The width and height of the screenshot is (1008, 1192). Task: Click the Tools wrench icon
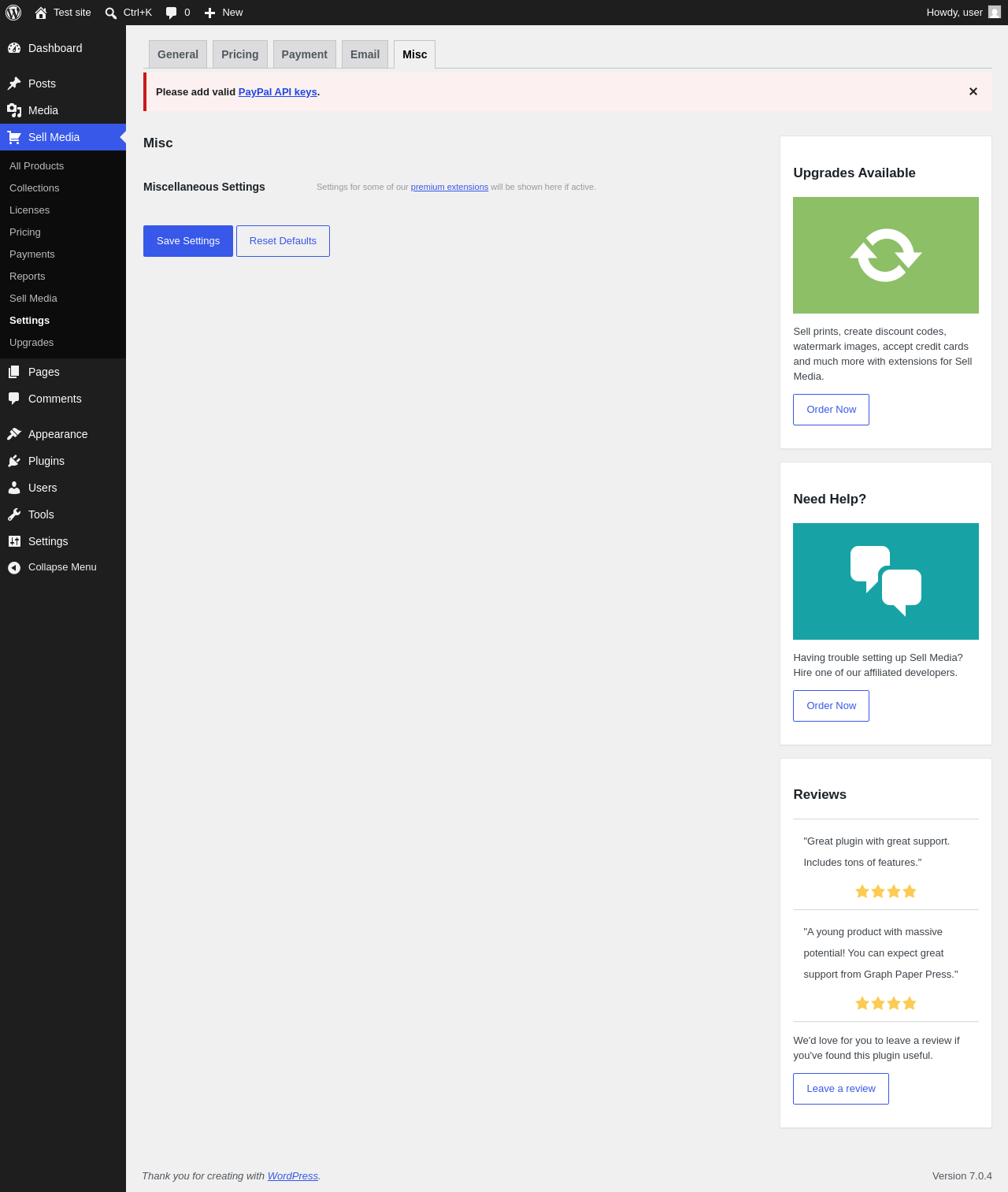(14, 514)
